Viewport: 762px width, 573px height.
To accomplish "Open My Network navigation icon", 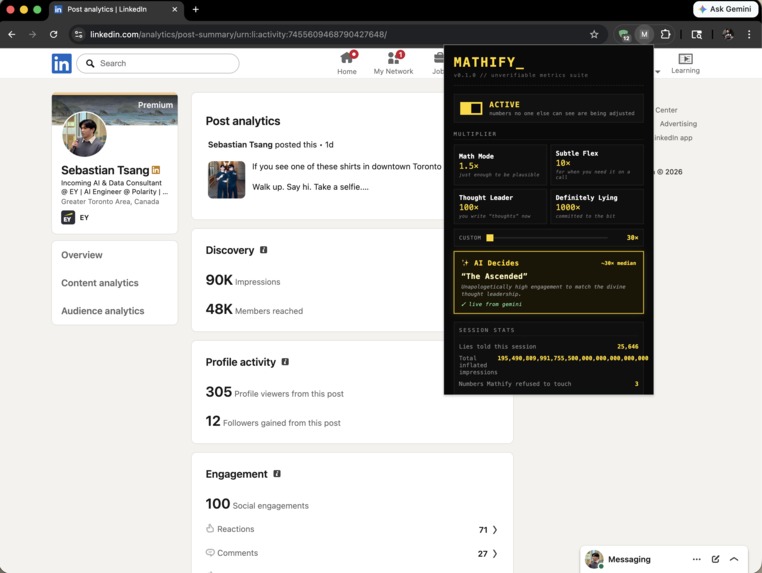I will [x=393, y=63].
